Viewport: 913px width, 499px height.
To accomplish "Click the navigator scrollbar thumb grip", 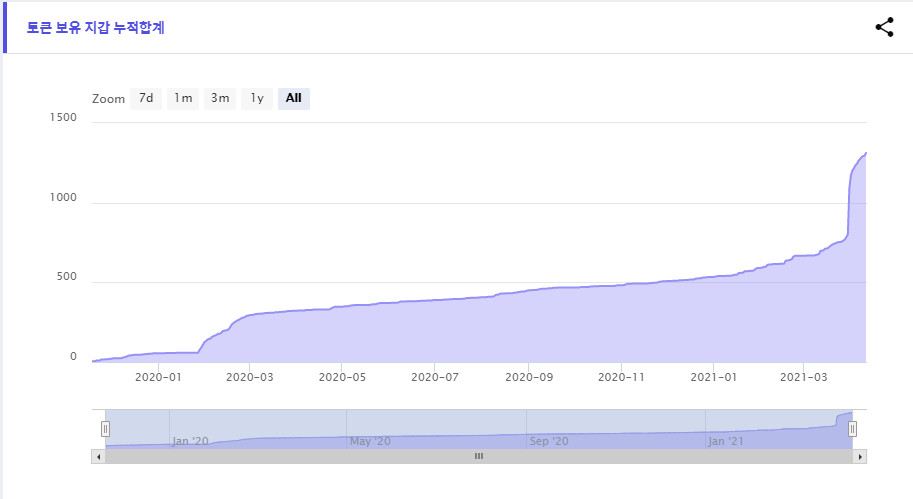I will pyautogui.click(x=479, y=456).
